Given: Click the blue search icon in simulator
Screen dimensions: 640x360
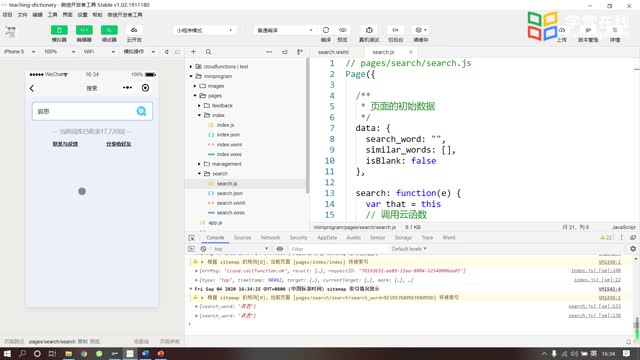Looking at the screenshot, I should pyautogui.click(x=141, y=111).
